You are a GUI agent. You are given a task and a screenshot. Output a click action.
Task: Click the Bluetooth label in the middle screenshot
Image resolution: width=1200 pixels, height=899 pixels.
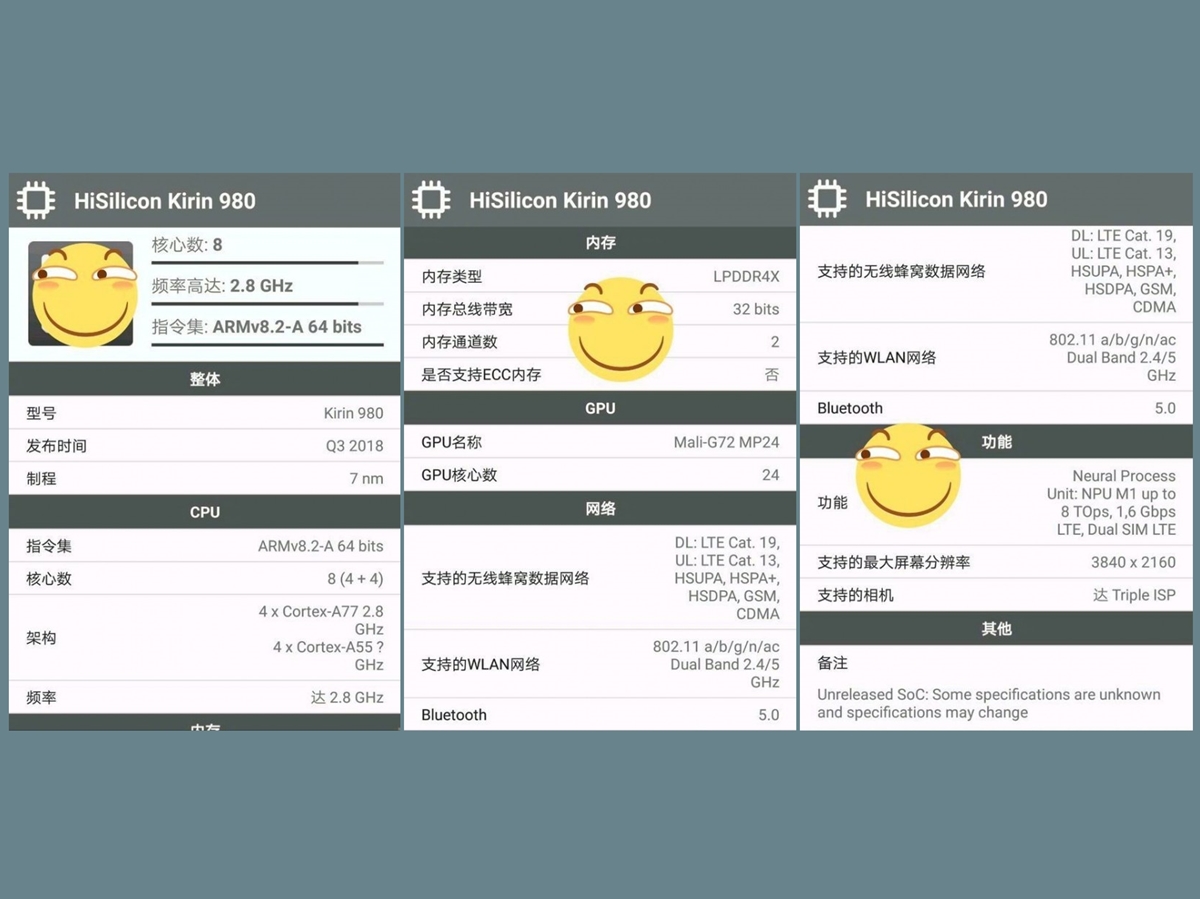(x=454, y=715)
